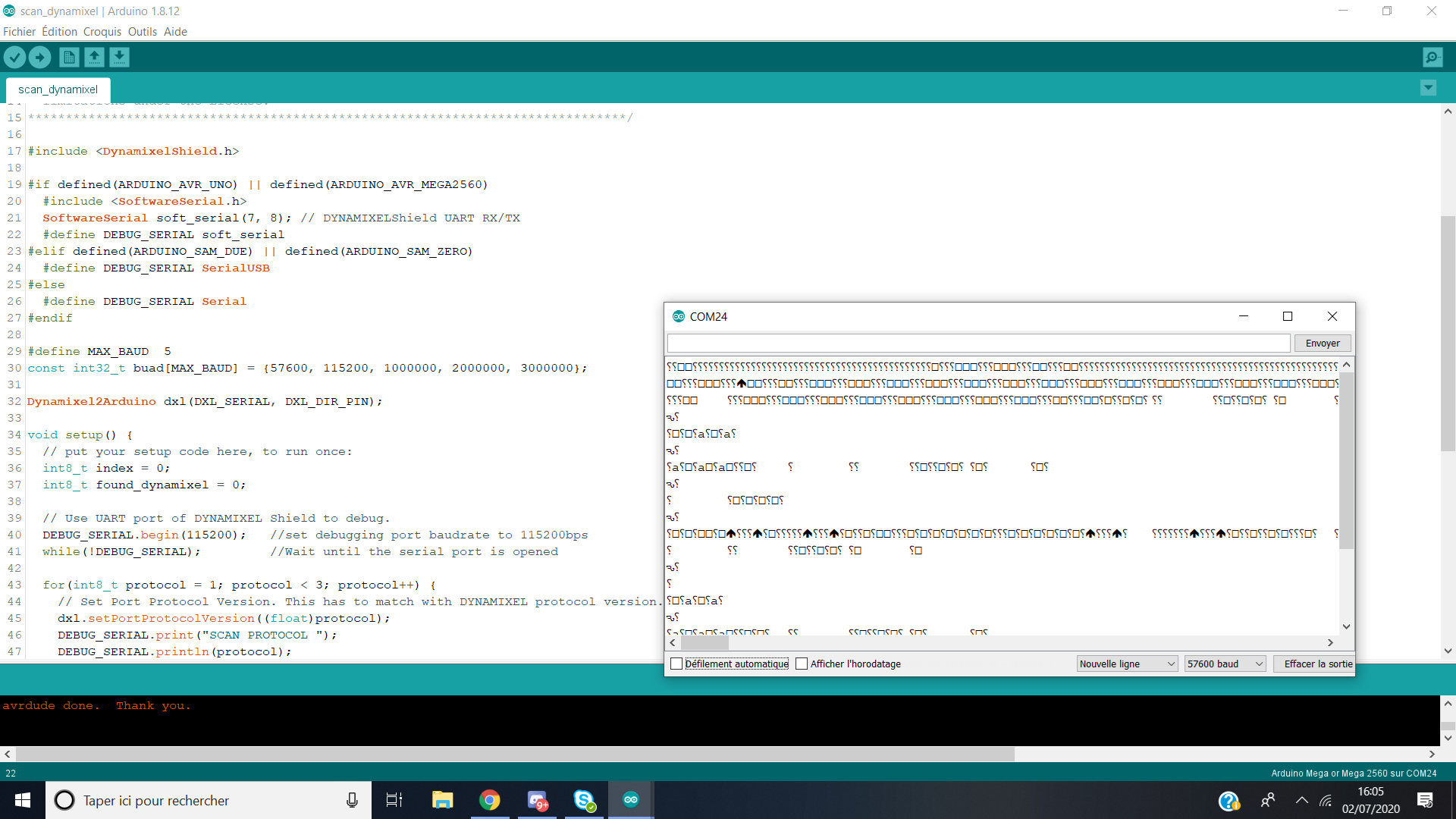
Task: Show hidden system tray icons chevron
Action: click(x=1301, y=800)
